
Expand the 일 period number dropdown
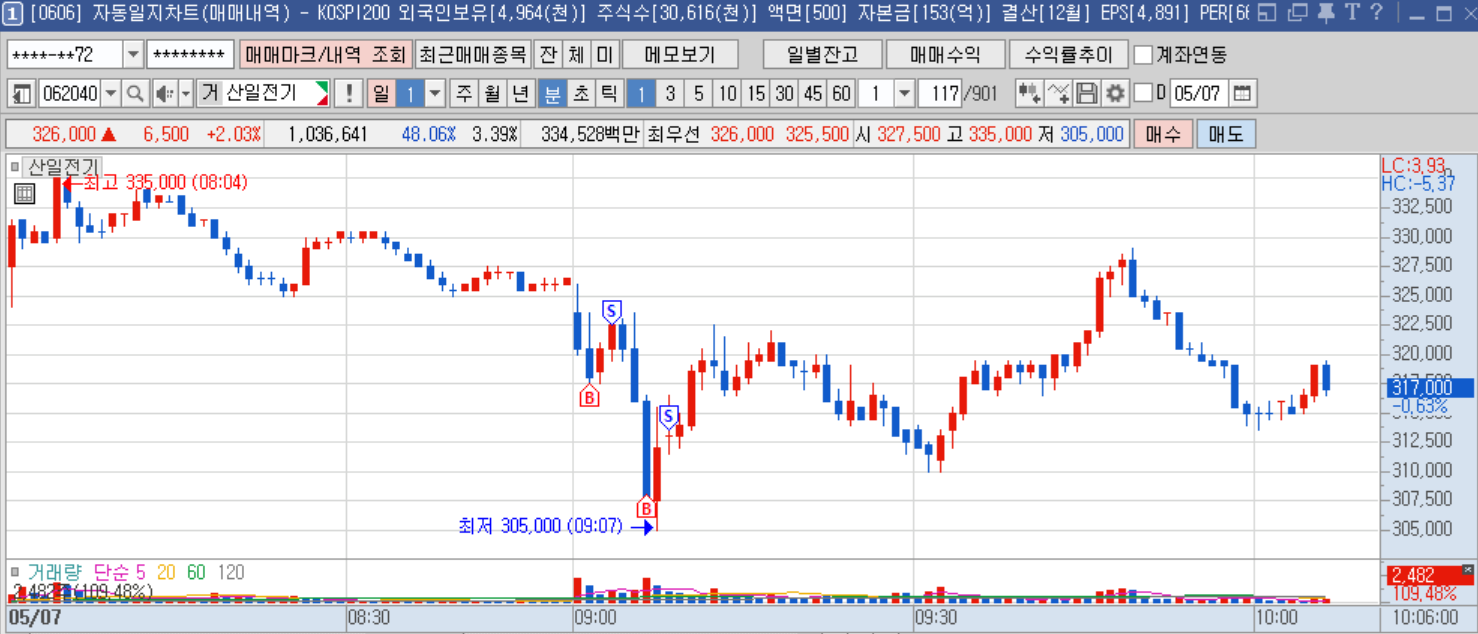[x=435, y=94]
